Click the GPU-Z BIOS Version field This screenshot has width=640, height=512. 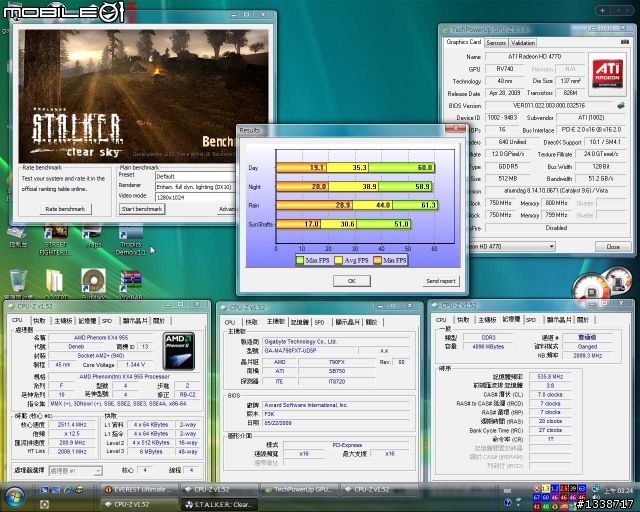tap(549, 105)
